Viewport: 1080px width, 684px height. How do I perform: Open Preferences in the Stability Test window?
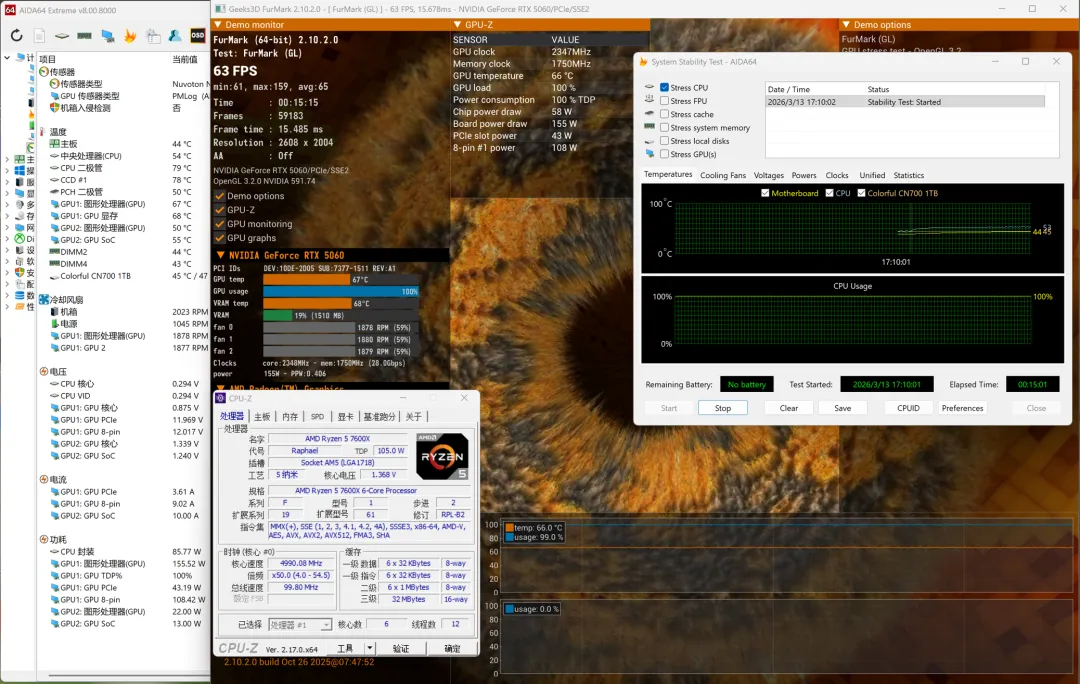962,408
